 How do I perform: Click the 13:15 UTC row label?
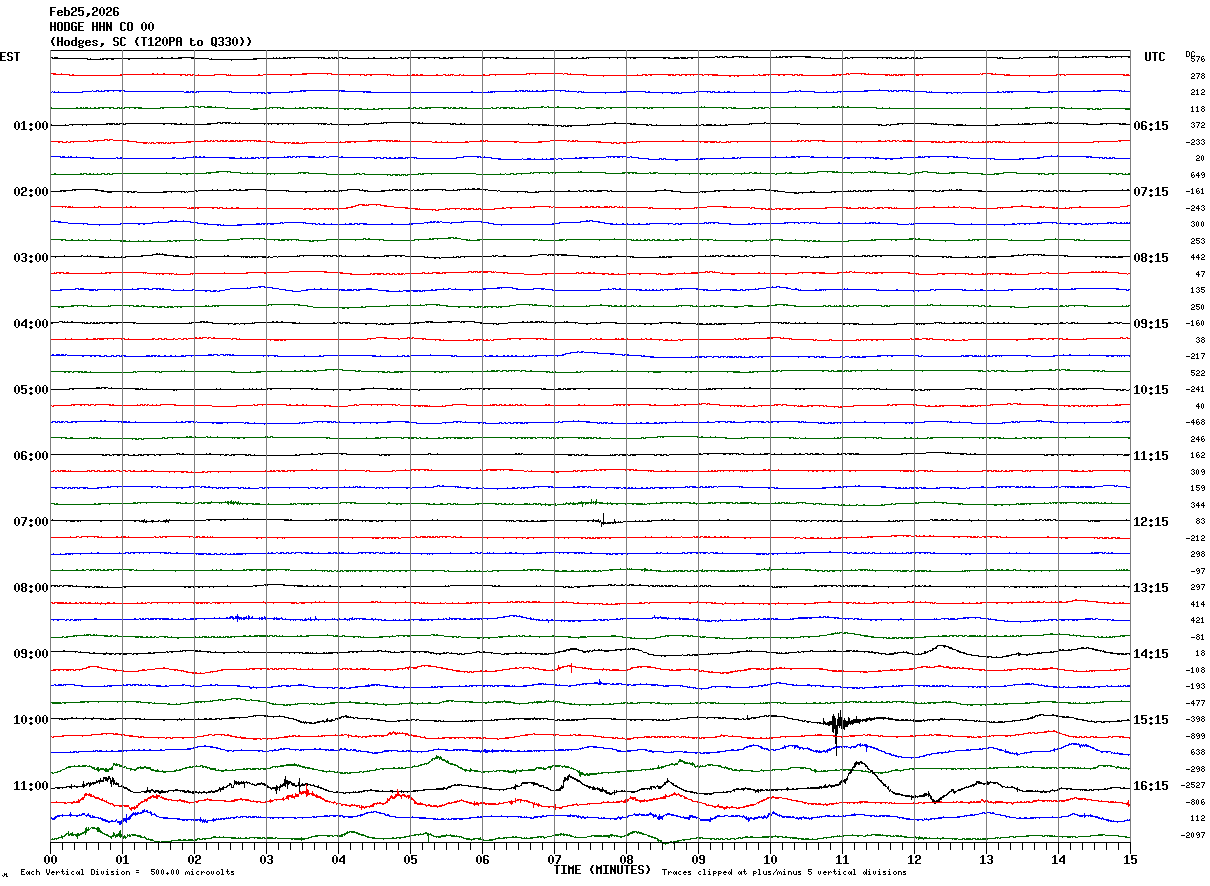tap(1150, 588)
